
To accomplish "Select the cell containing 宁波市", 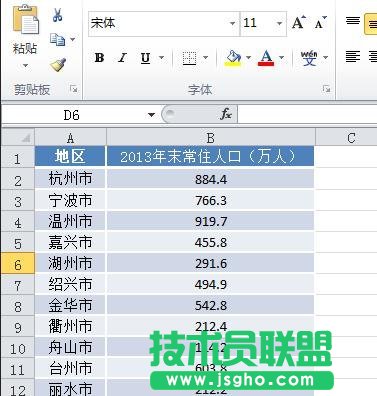I will (70, 200).
